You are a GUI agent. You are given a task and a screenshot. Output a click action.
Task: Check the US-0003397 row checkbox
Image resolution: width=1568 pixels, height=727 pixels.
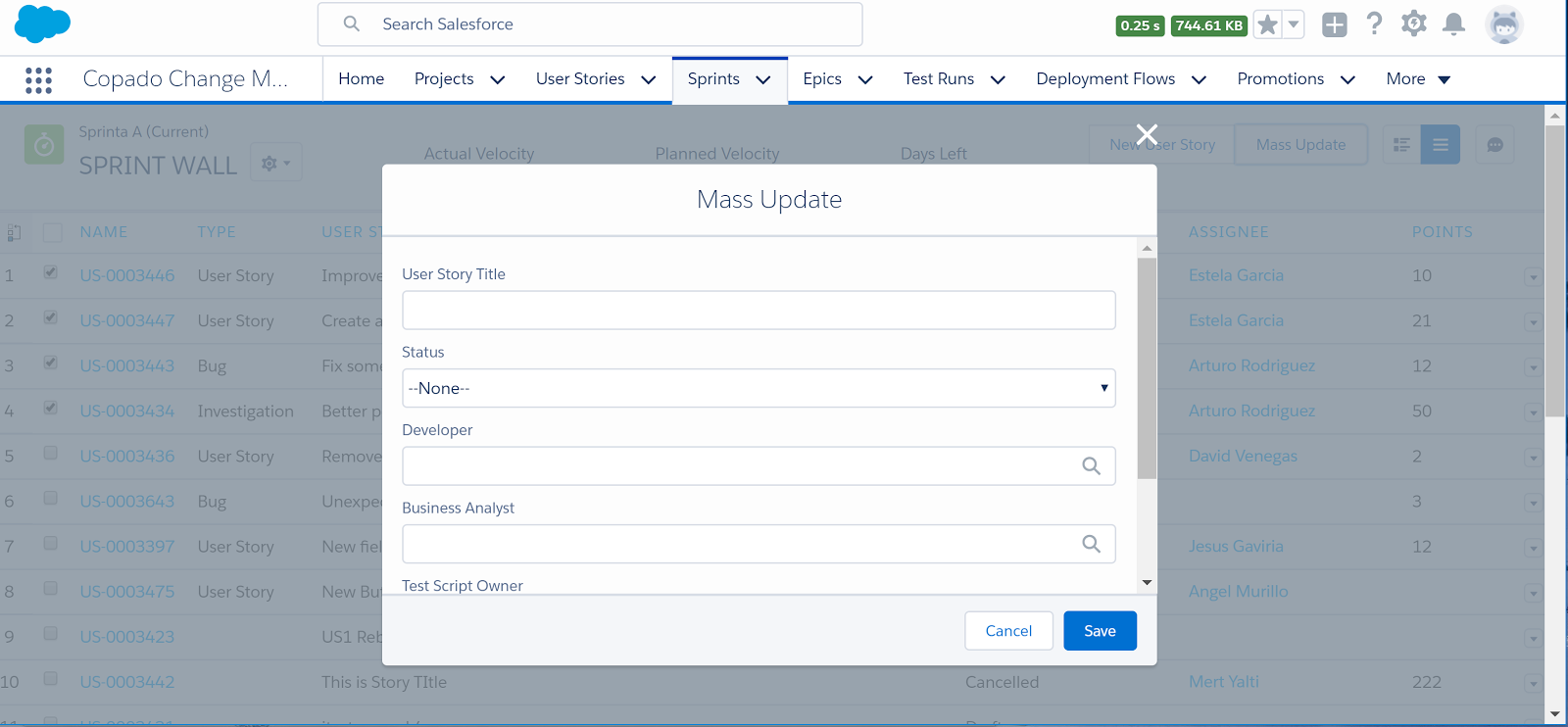click(50, 543)
